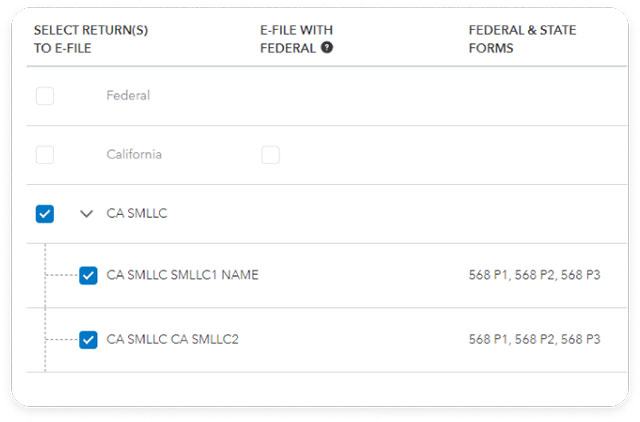This screenshot has height=422, width=640.
Task: Open the 568 forms list for CA SMLLC2
Action: coord(534,339)
